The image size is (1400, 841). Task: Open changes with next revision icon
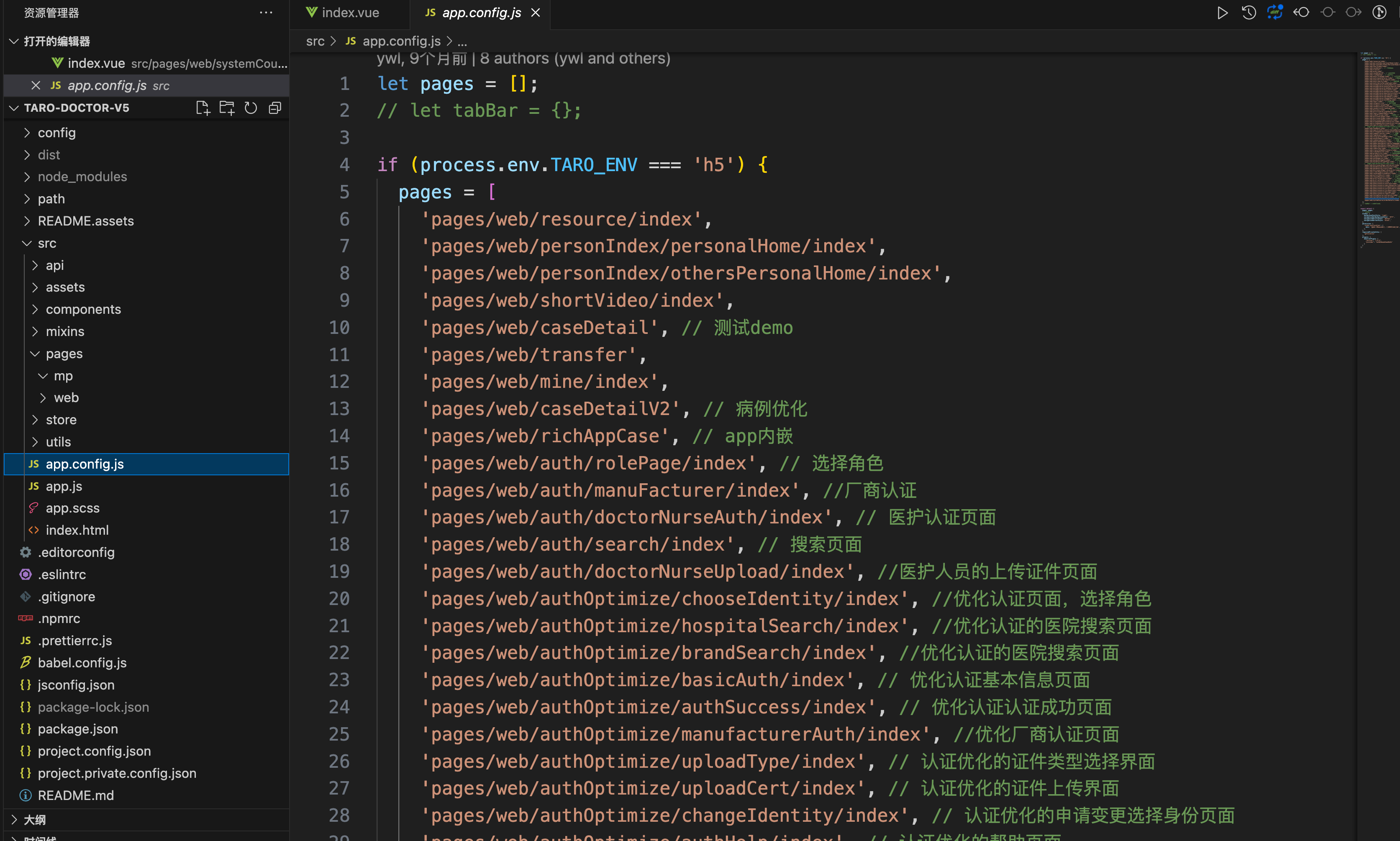coord(1353,13)
